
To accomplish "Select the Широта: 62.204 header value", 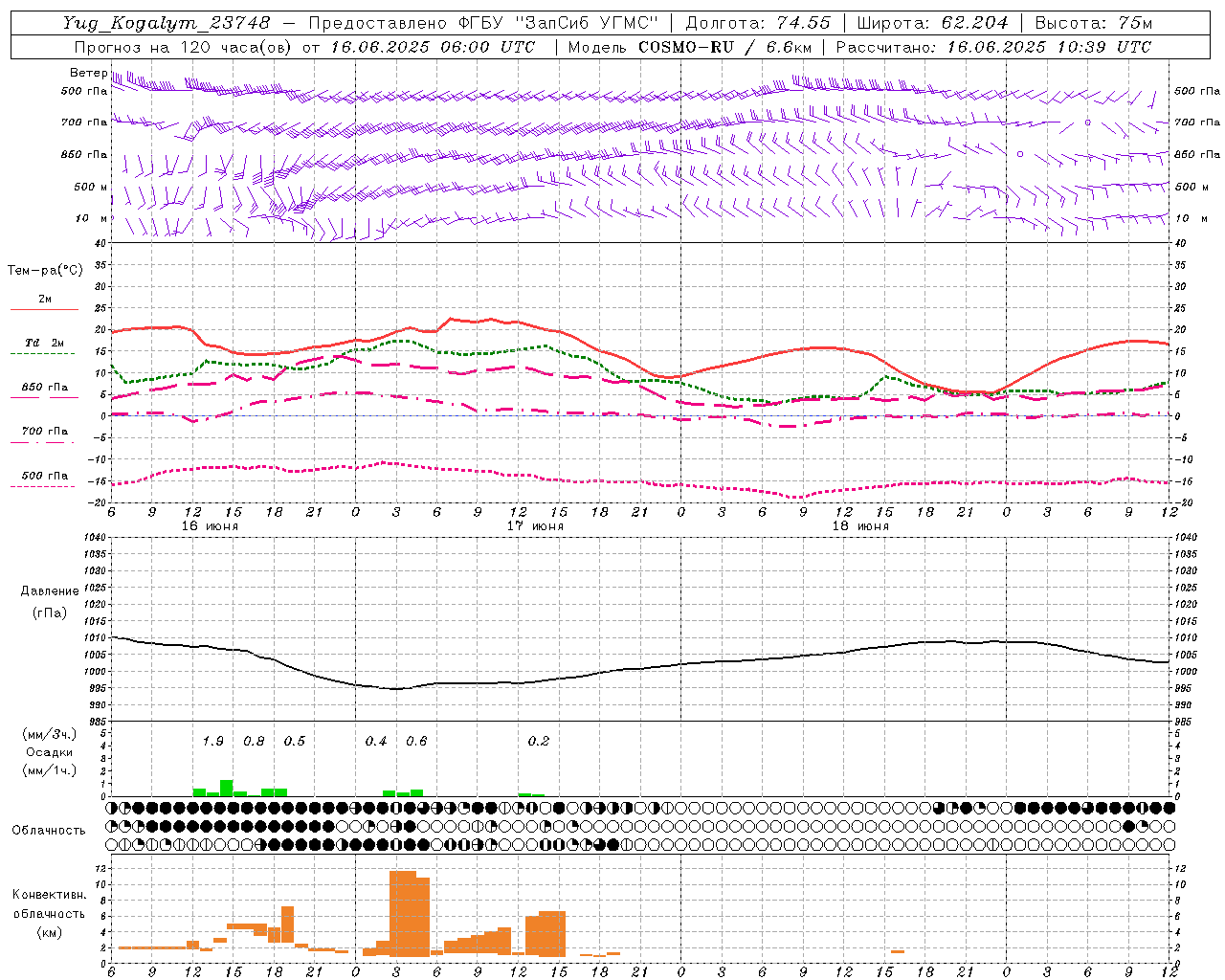I will [x=933, y=23].
